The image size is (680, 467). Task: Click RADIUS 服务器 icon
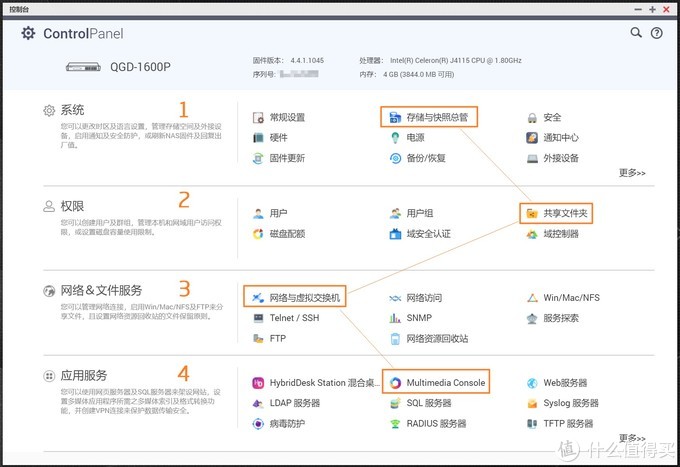pyautogui.click(x=395, y=424)
